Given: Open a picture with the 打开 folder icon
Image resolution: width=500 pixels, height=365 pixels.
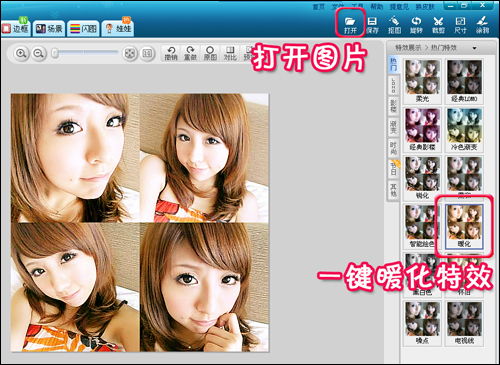Looking at the screenshot, I should point(350,25).
